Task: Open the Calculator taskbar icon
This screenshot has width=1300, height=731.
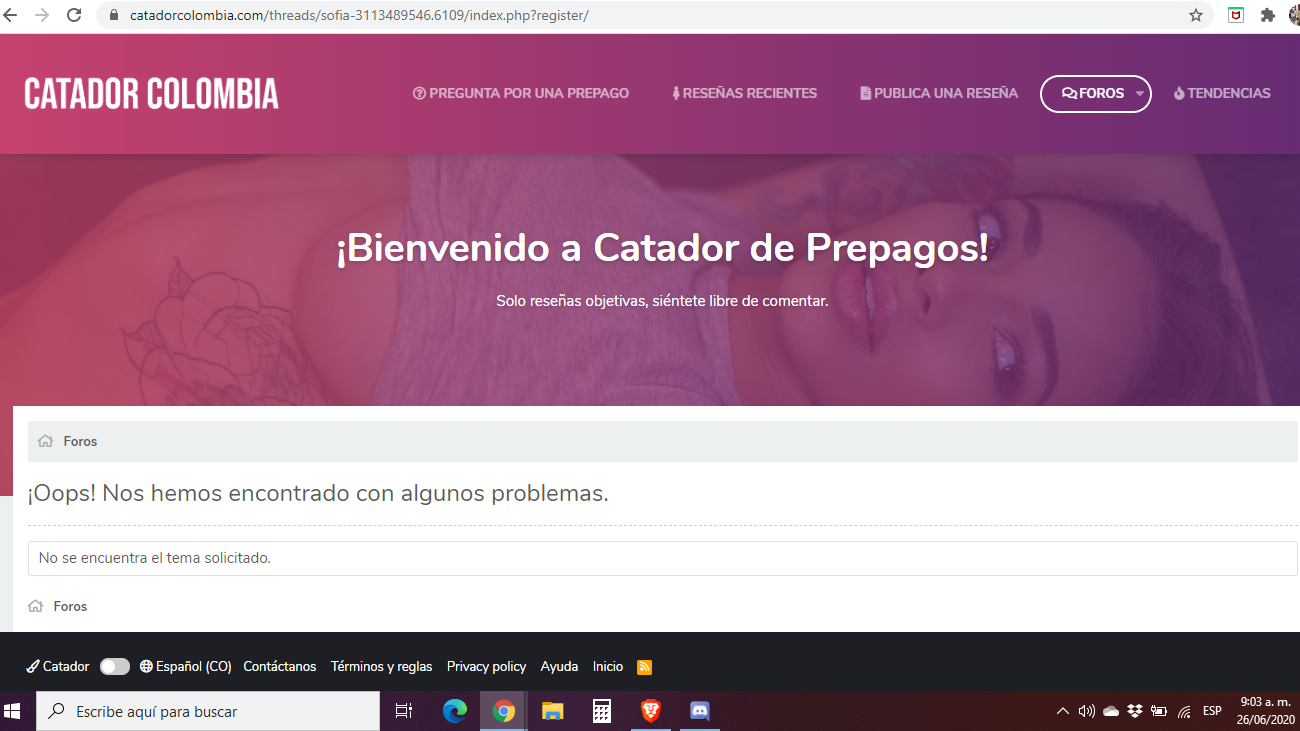Action: pyautogui.click(x=602, y=711)
